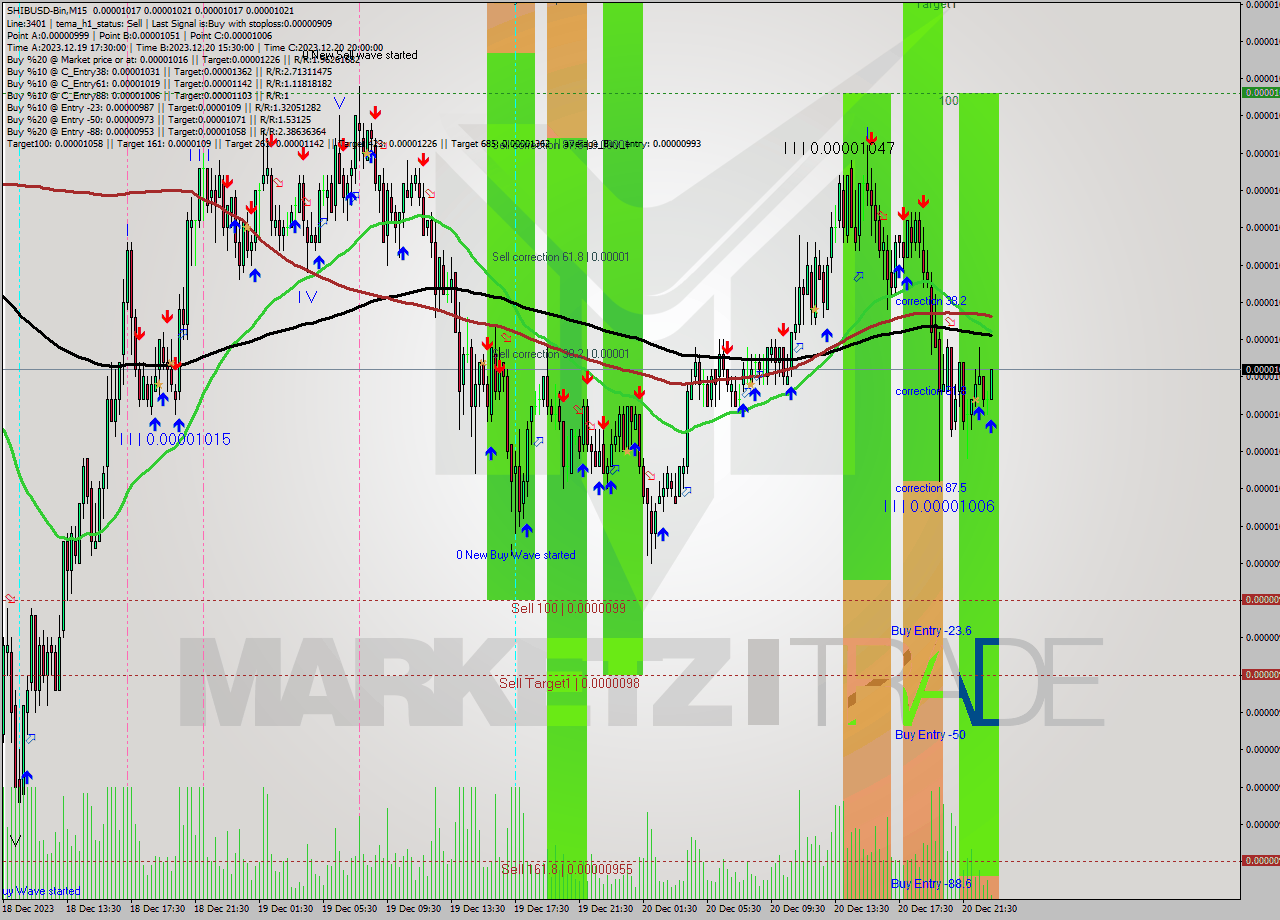Click the blue 'I V' wave marker
Image resolution: width=1280 pixels, height=920 pixels.
(x=308, y=296)
